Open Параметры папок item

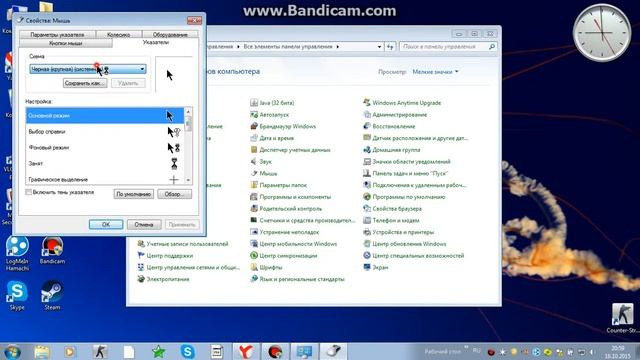278,185
